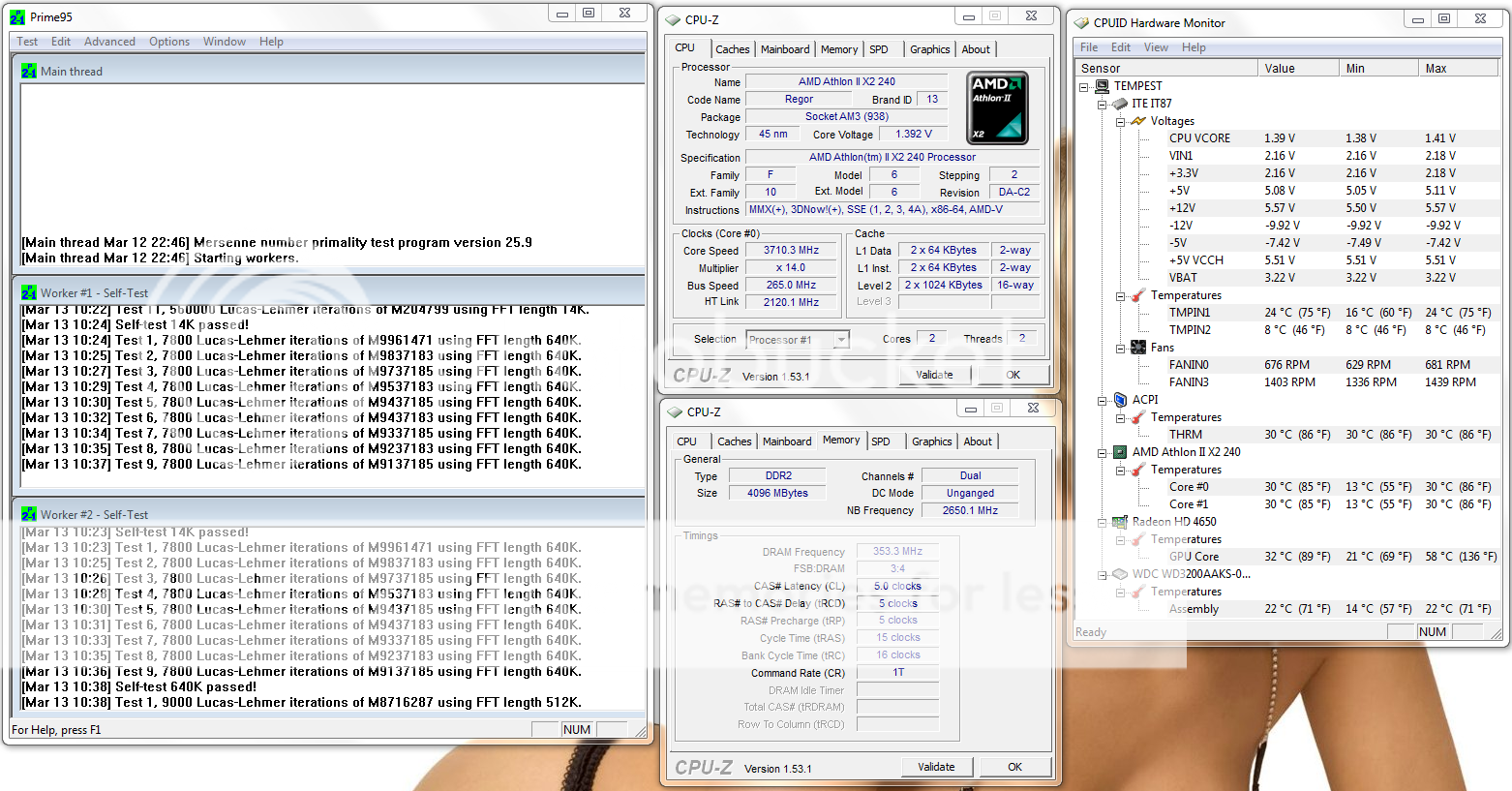Image resolution: width=1512 pixels, height=791 pixels.
Task: Click the Fans icon in the sensor tree
Action: click(x=1138, y=347)
